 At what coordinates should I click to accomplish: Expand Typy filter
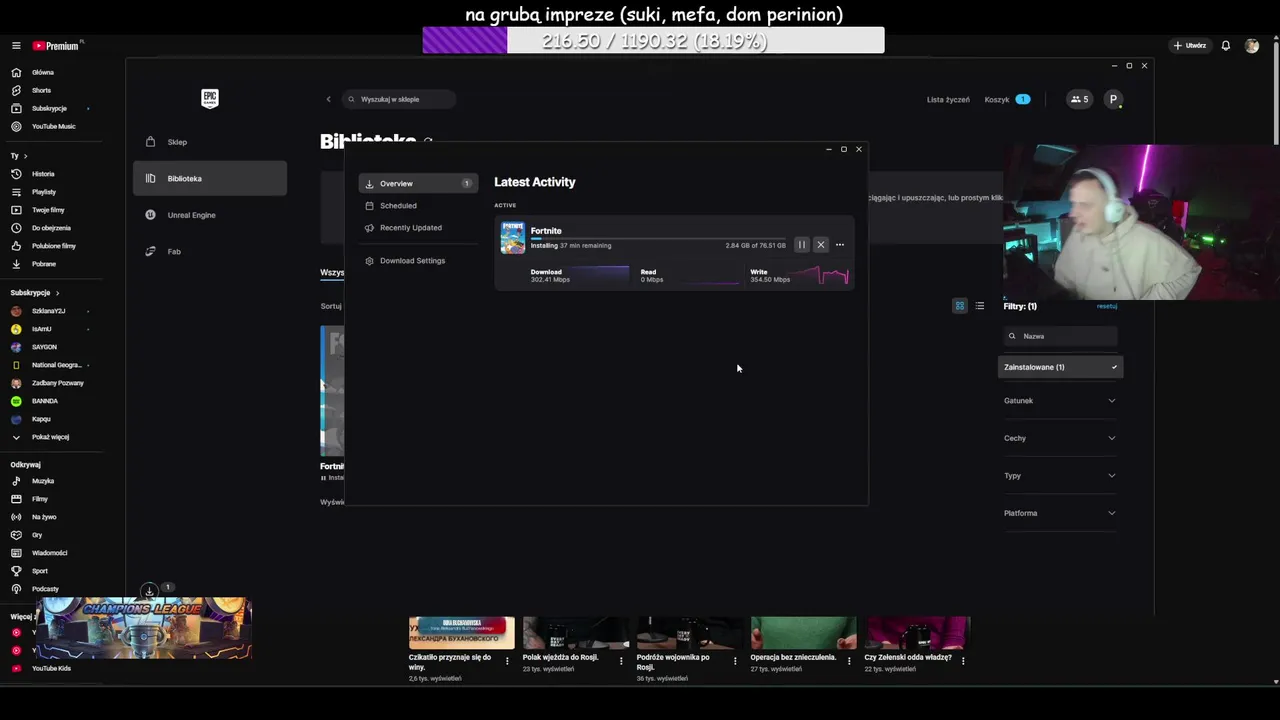pyautogui.click(x=1060, y=476)
